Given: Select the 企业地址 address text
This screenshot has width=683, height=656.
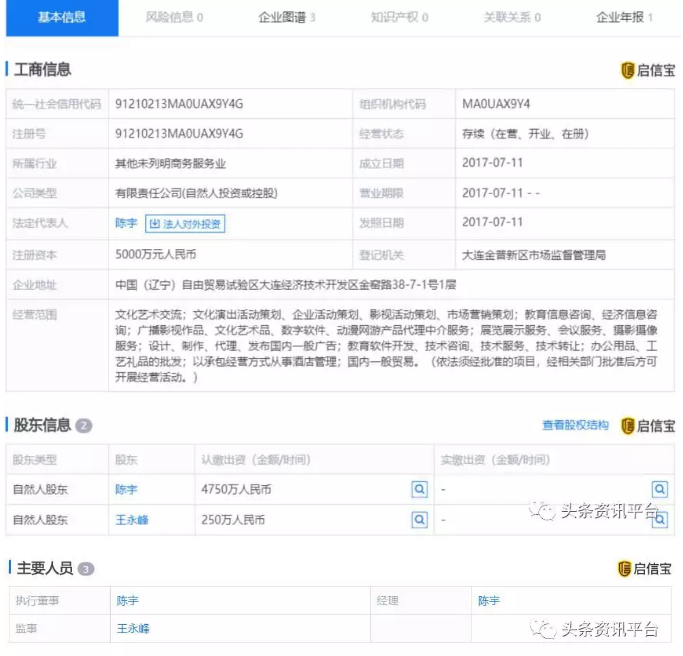Looking at the screenshot, I should pos(286,285).
